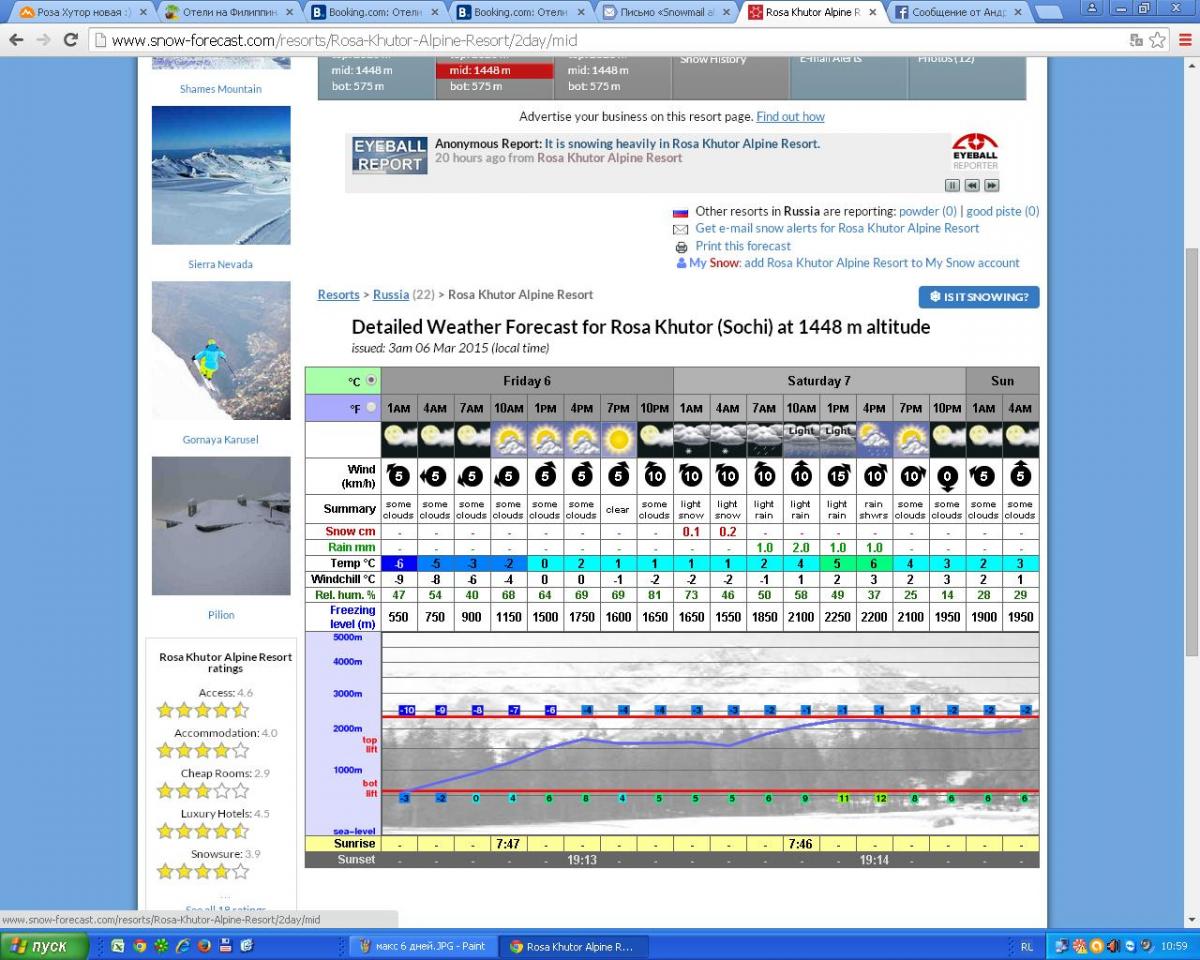The width and height of the screenshot is (1200, 960).
Task: Click the 'good piste (0)' link
Action: [x=1003, y=211]
